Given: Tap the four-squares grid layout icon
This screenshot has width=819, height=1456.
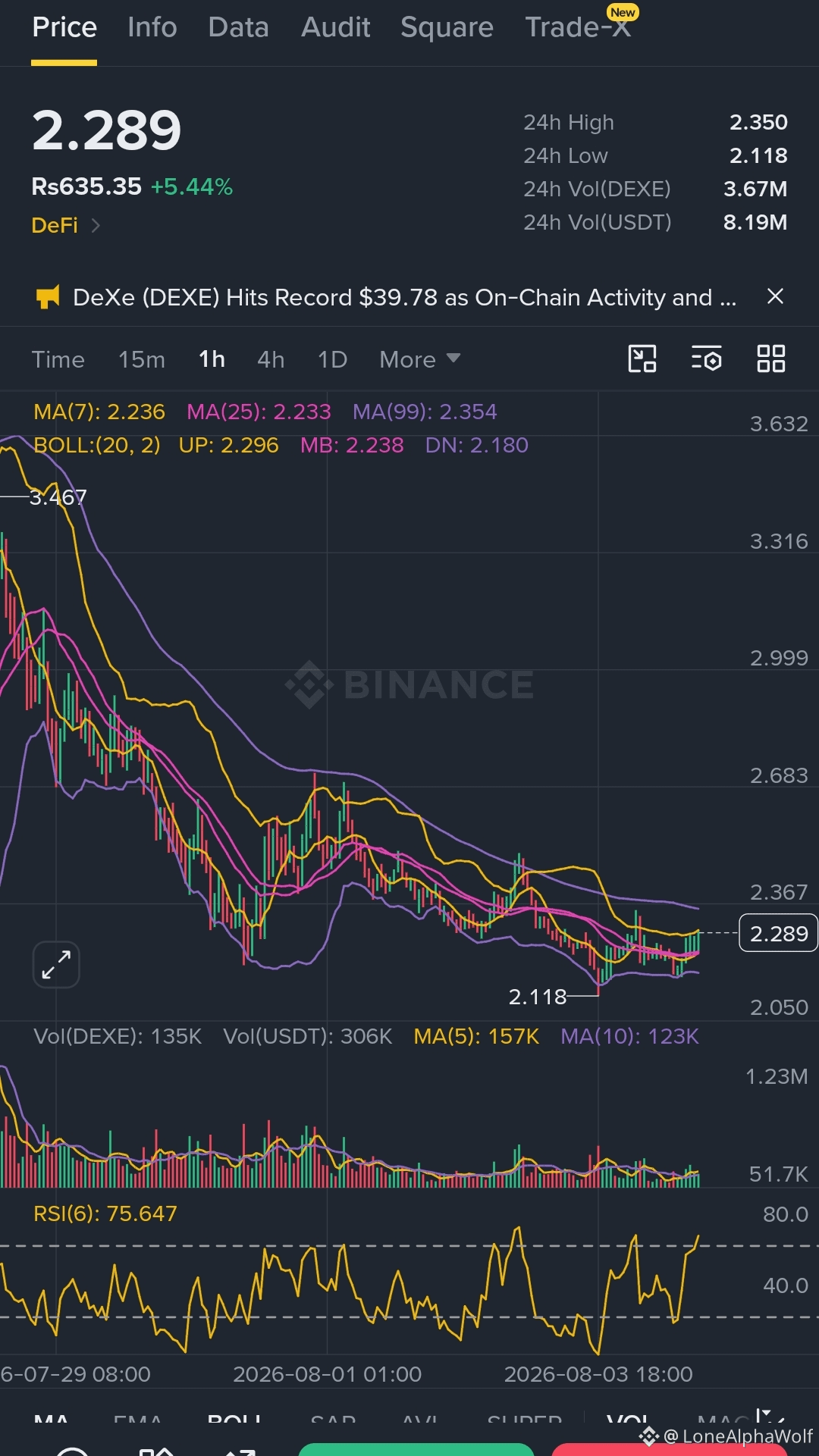Looking at the screenshot, I should pyautogui.click(x=771, y=359).
